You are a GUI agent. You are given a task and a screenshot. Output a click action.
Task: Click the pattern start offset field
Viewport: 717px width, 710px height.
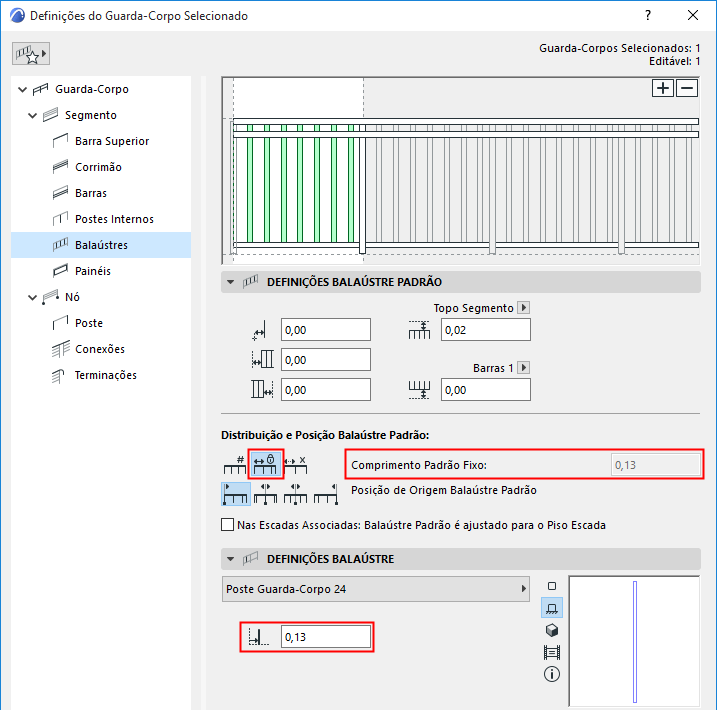326,330
